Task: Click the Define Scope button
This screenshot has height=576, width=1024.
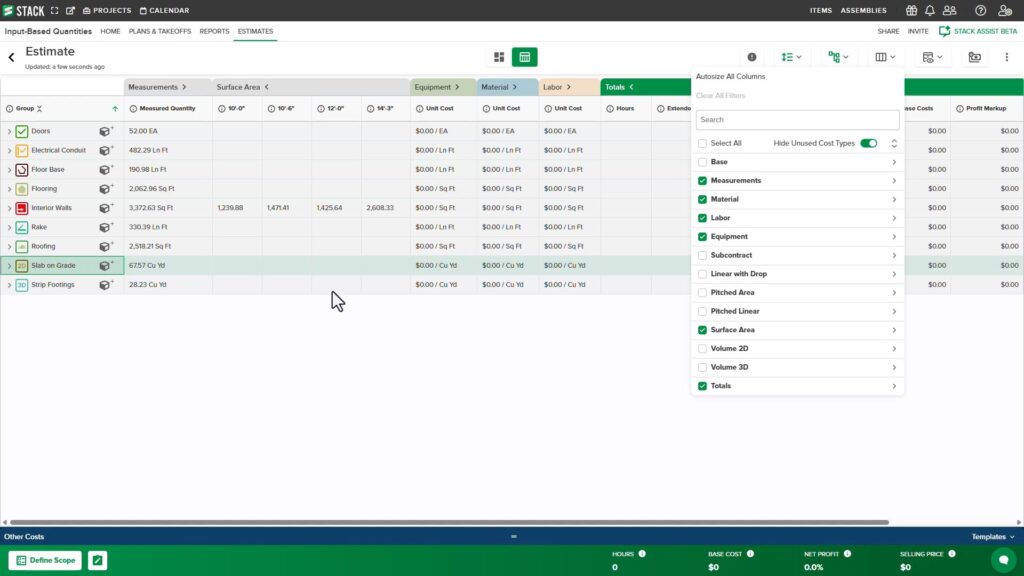Action: (45, 560)
